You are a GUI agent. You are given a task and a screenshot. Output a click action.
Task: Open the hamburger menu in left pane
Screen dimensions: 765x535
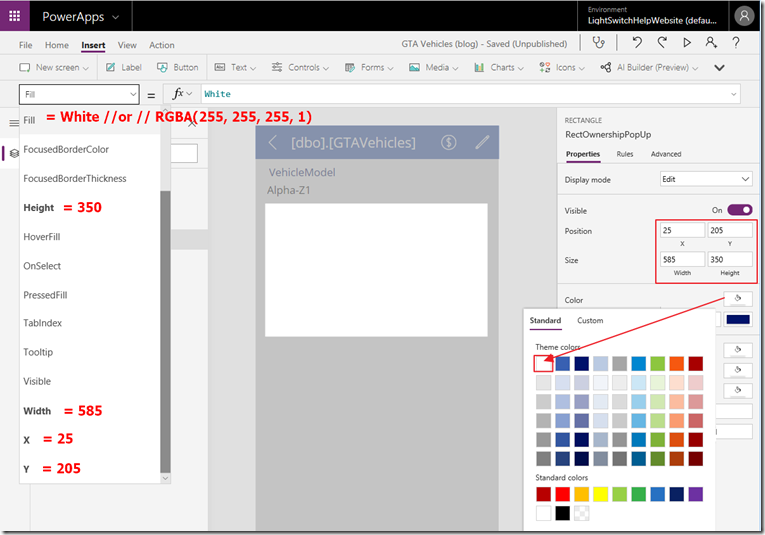coord(14,123)
